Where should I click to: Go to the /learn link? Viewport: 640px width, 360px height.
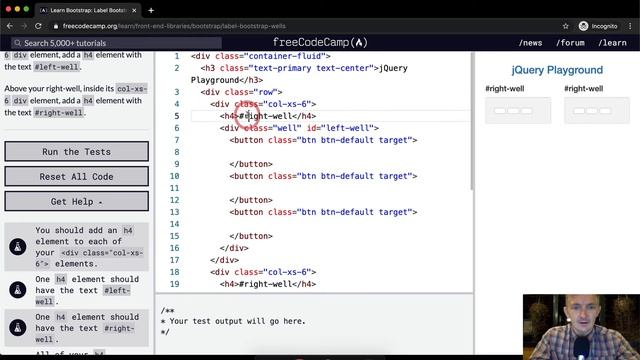pyautogui.click(x=612, y=43)
